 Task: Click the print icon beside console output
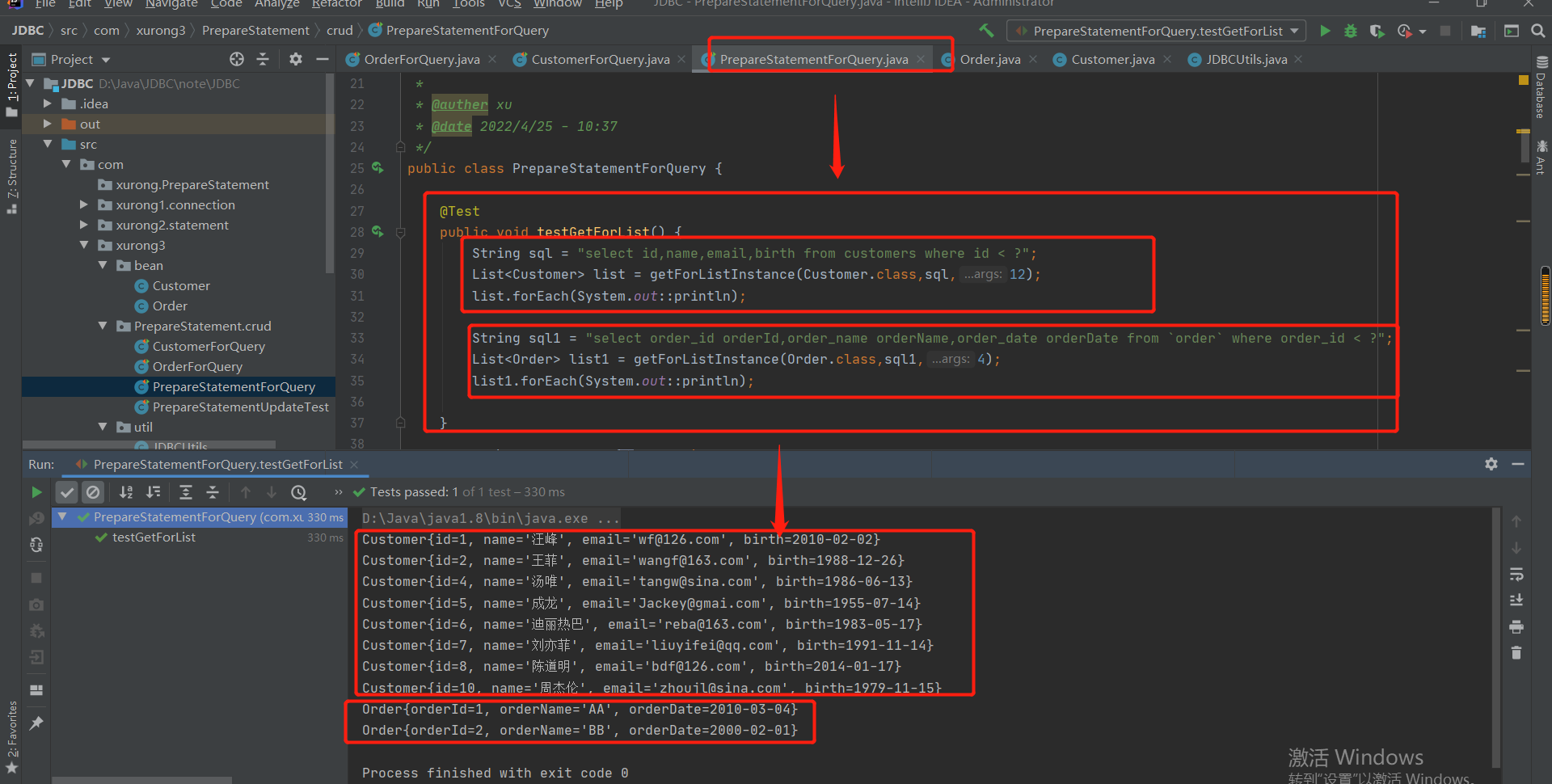[1516, 626]
